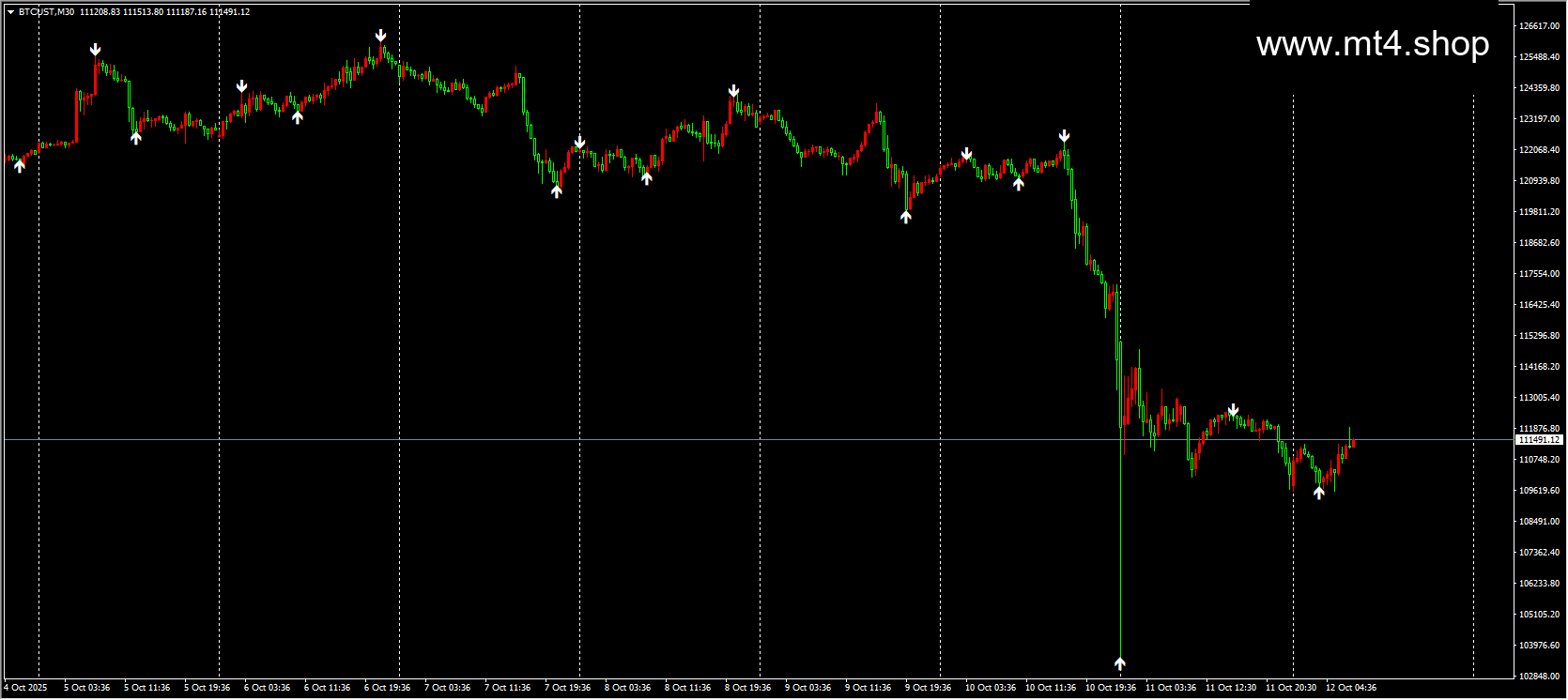Screen dimensions: 1568x700
Task: Click price axis label 106233.80
Action: pyautogui.click(x=1540, y=584)
